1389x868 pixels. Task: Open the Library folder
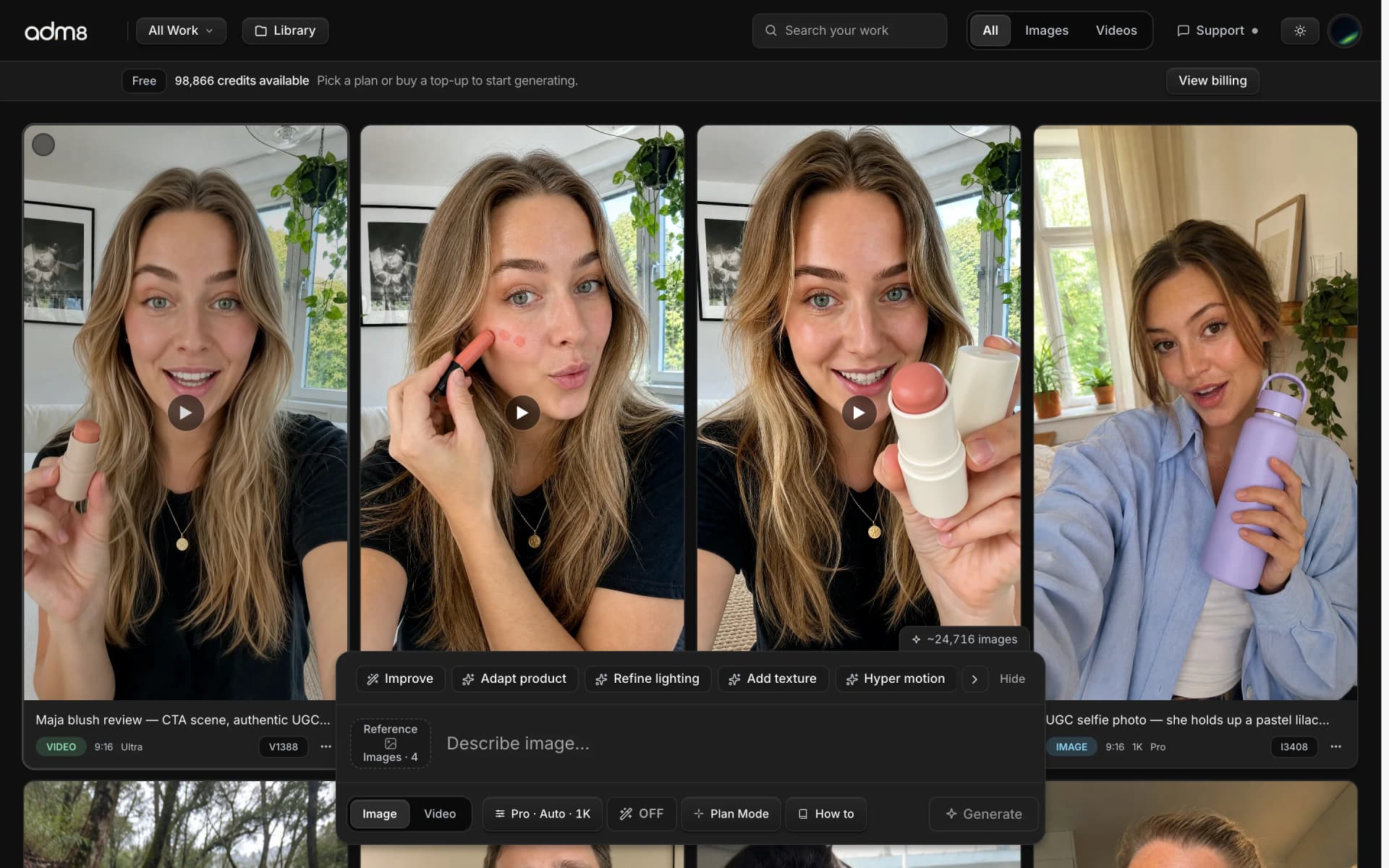(285, 30)
